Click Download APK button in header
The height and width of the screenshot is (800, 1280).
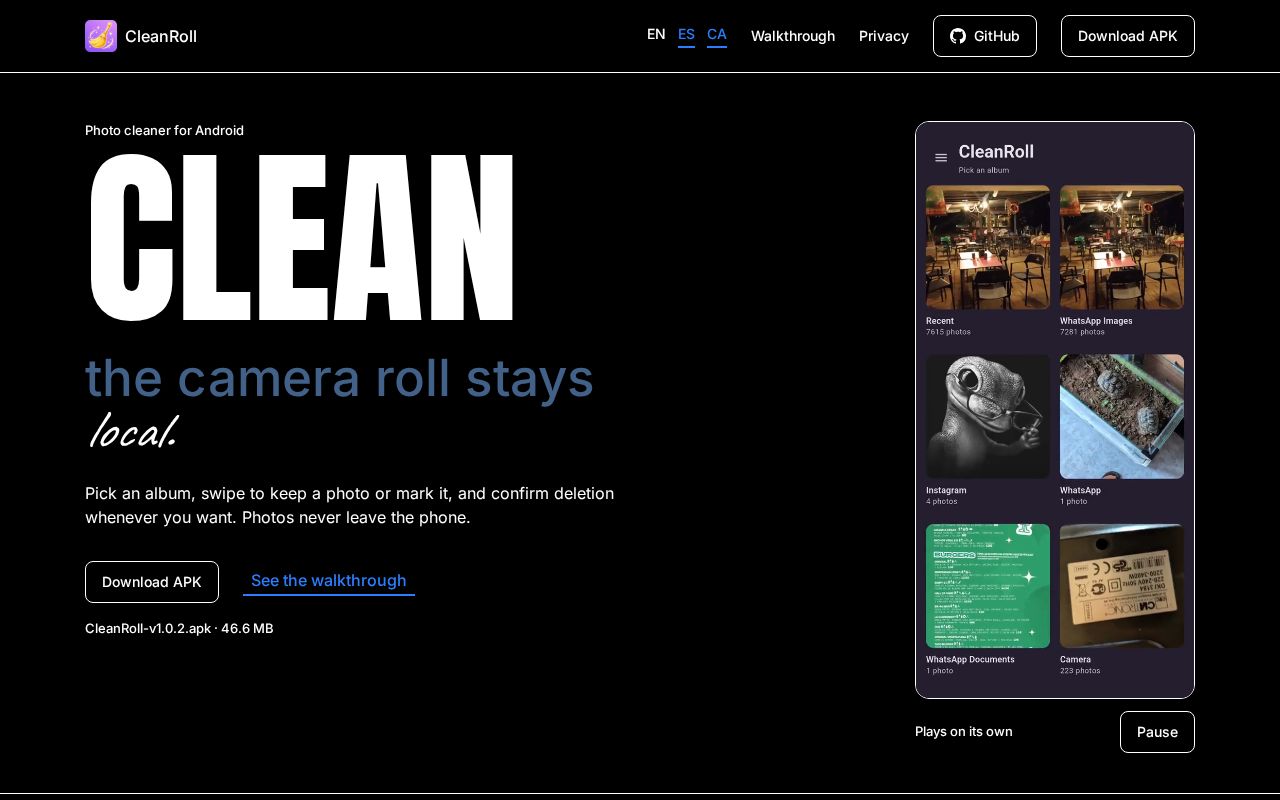[x=1128, y=36]
